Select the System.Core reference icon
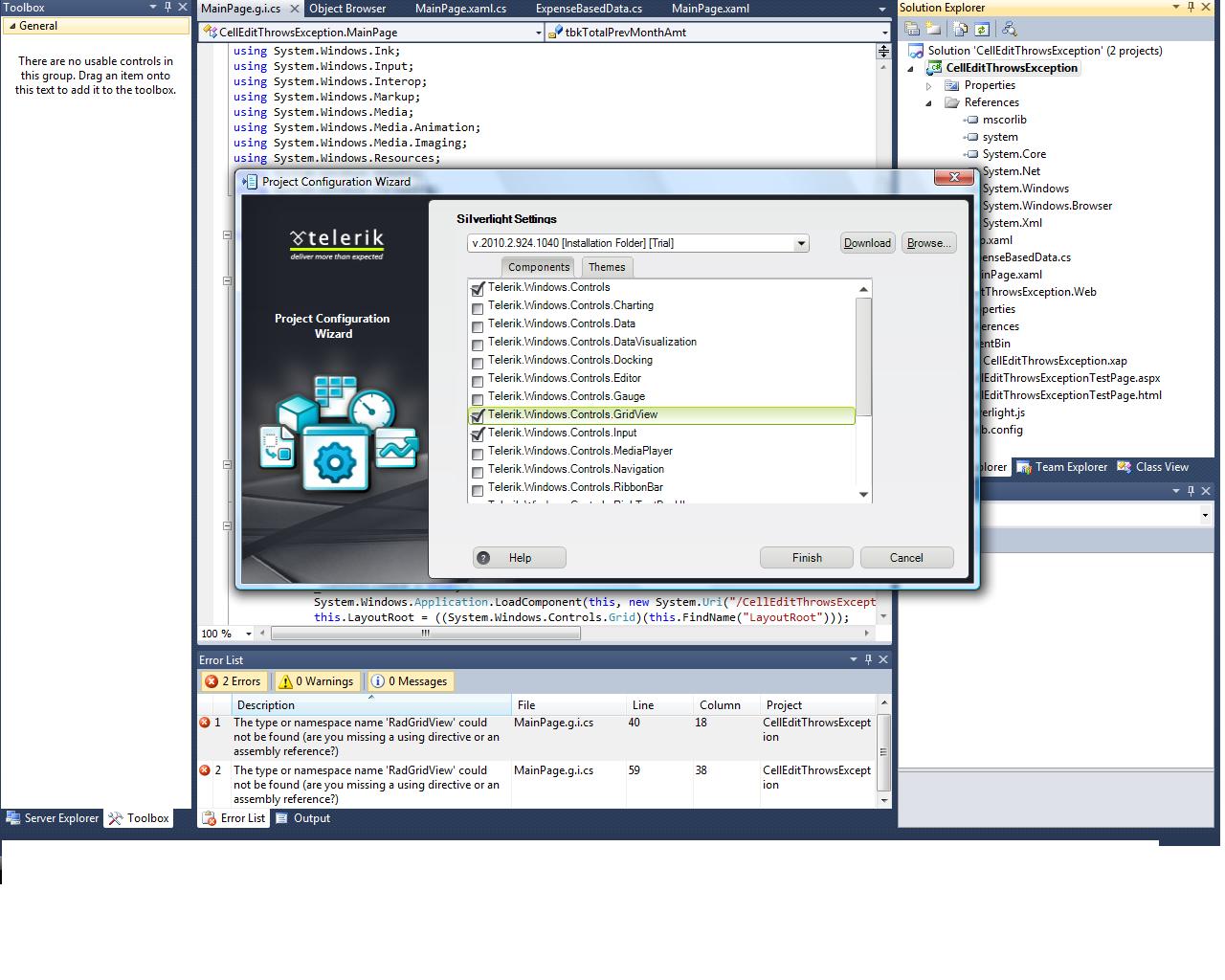This screenshot has height=980, width=1225. click(x=970, y=154)
